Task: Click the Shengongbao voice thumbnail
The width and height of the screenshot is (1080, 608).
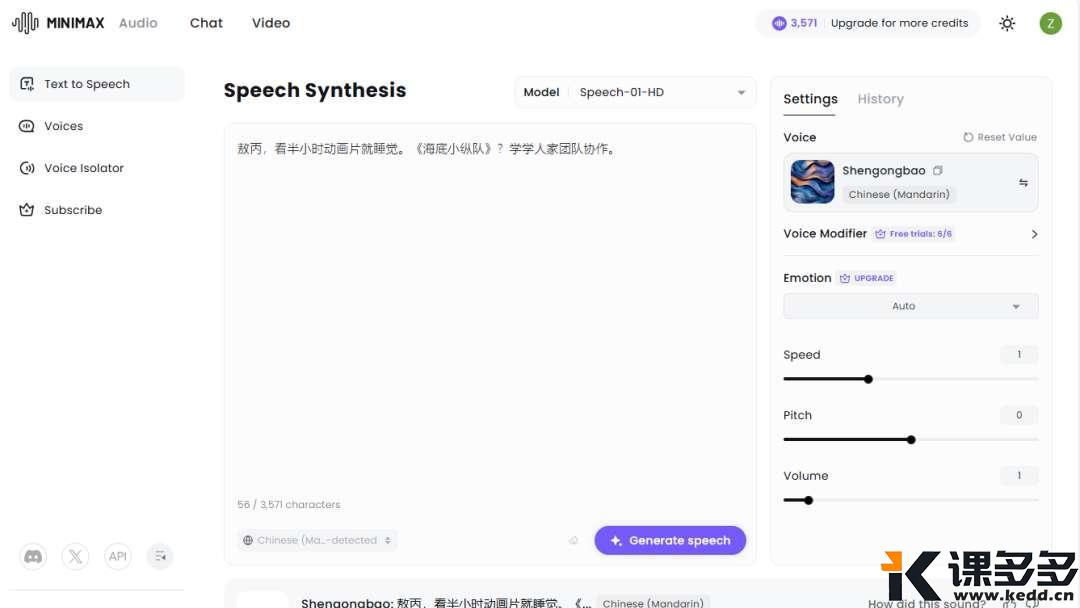Action: [x=812, y=182]
